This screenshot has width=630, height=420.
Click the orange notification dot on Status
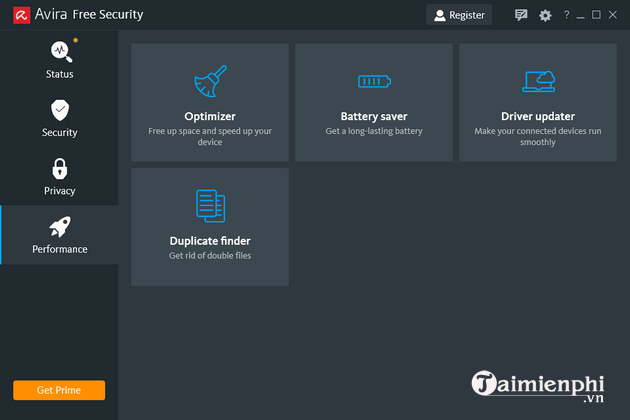(76, 40)
